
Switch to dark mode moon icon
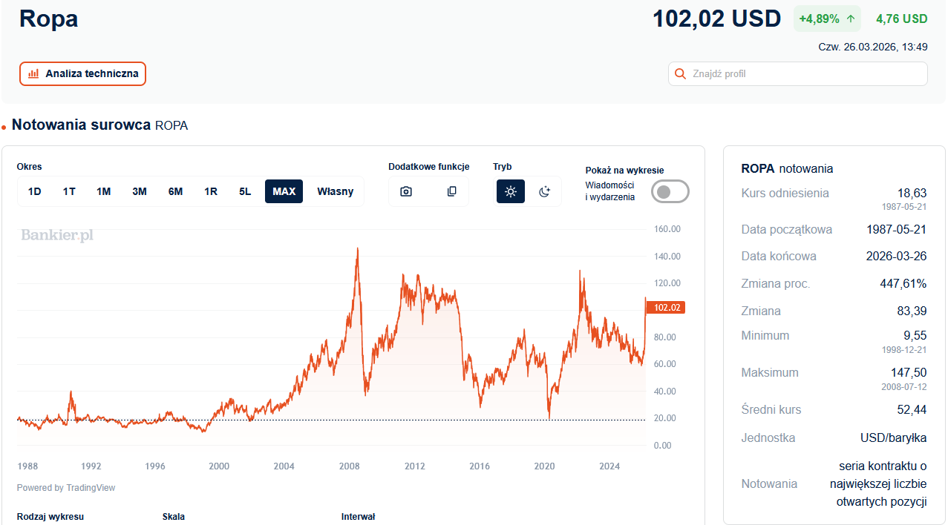coord(544,192)
